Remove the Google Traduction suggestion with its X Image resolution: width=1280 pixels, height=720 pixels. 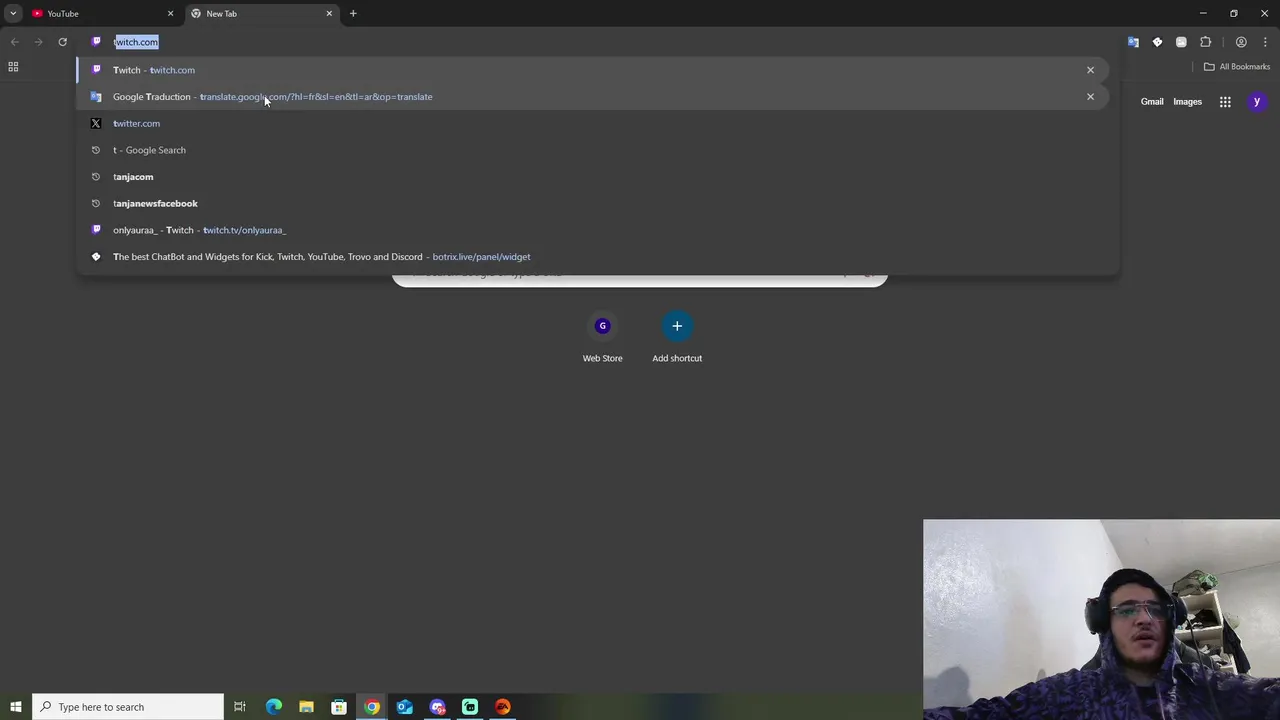click(1090, 97)
